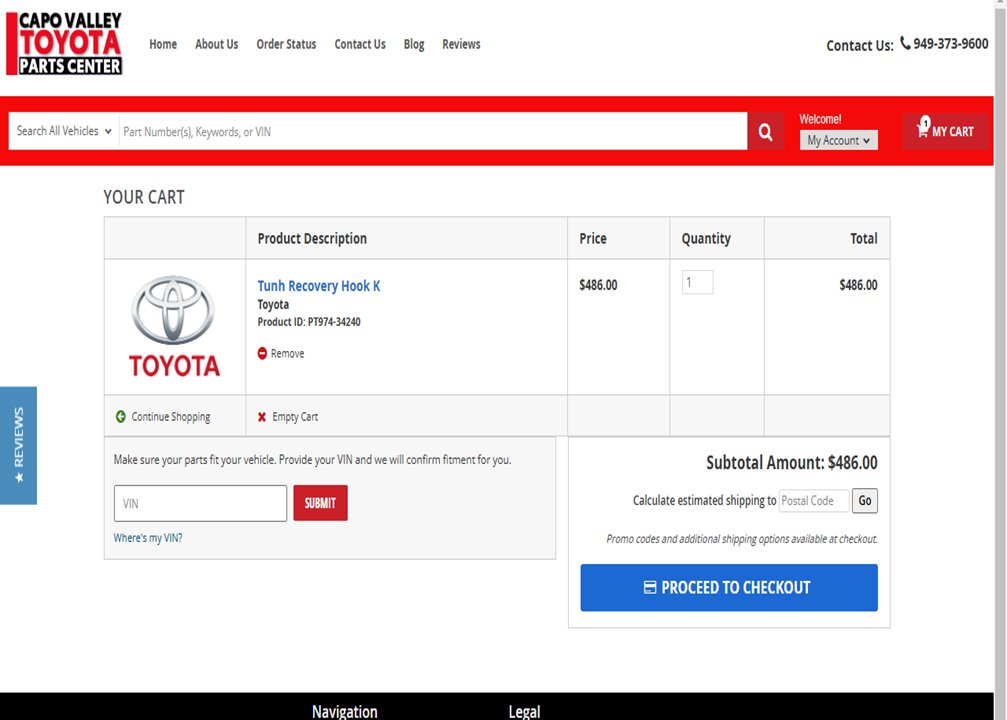
Task: Go to the Home menu item
Action: tap(163, 44)
